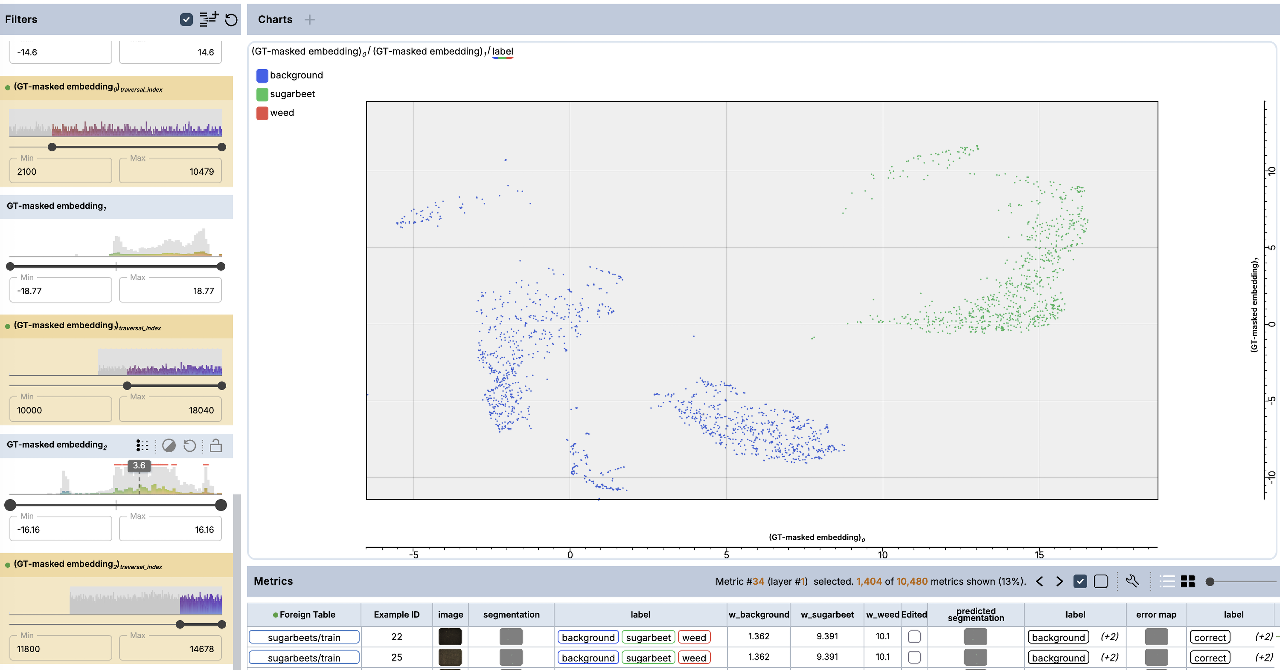The image size is (1280, 670).
Task: Reset all filters with the circular arrow icon
Action: (x=231, y=19)
